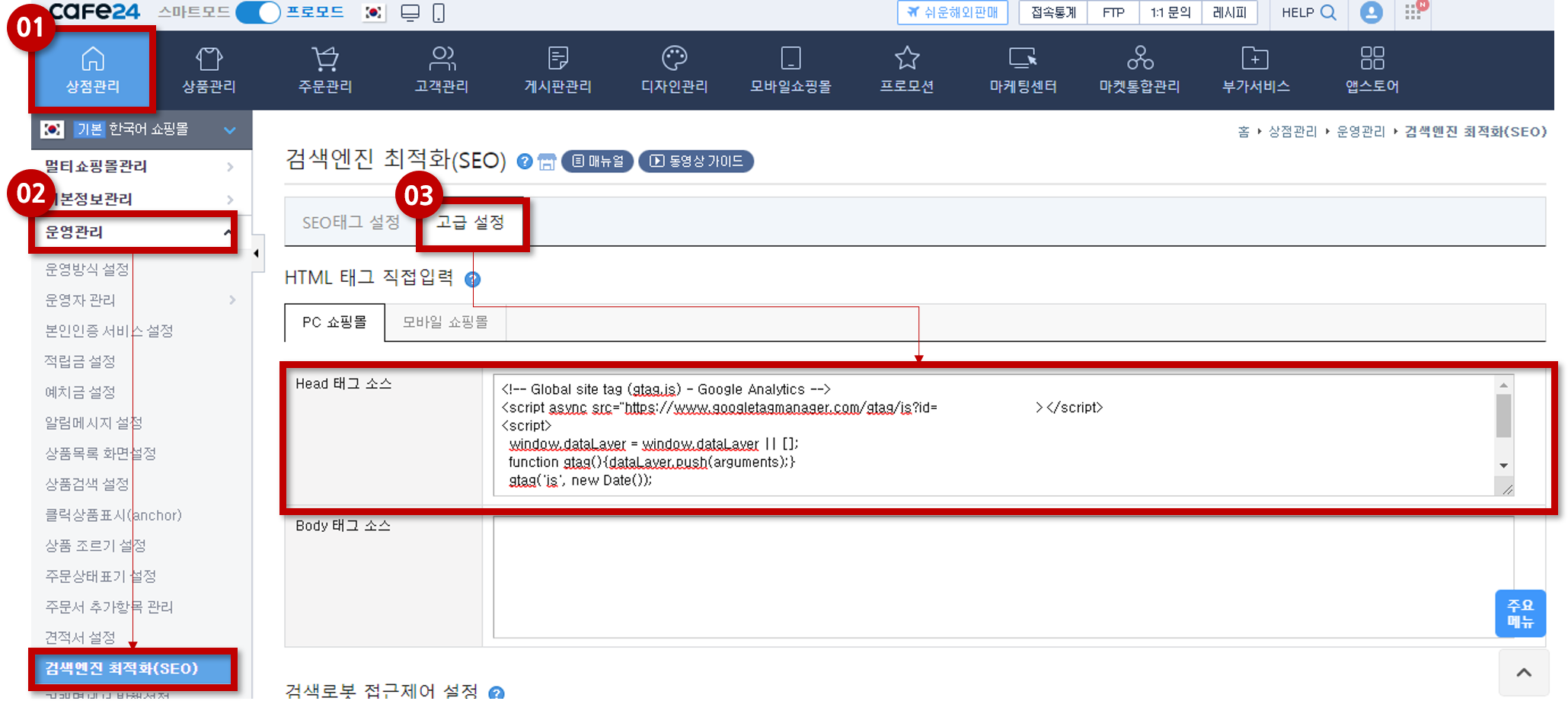The width and height of the screenshot is (1568, 701).
Task: Click the PC monitor preview icon
Action: pyautogui.click(x=410, y=13)
